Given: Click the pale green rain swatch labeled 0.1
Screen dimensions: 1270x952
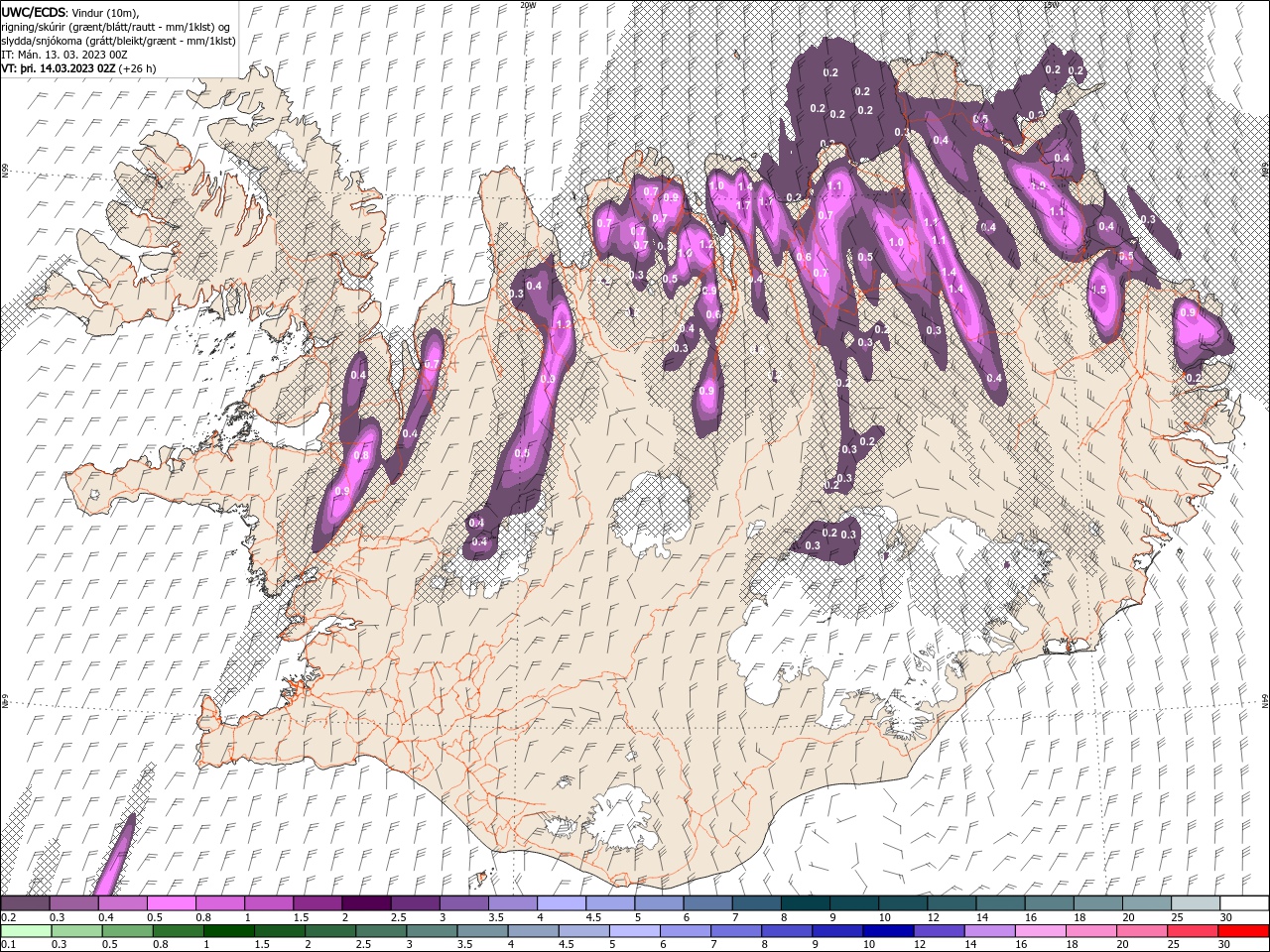Looking at the screenshot, I should point(27,931).
